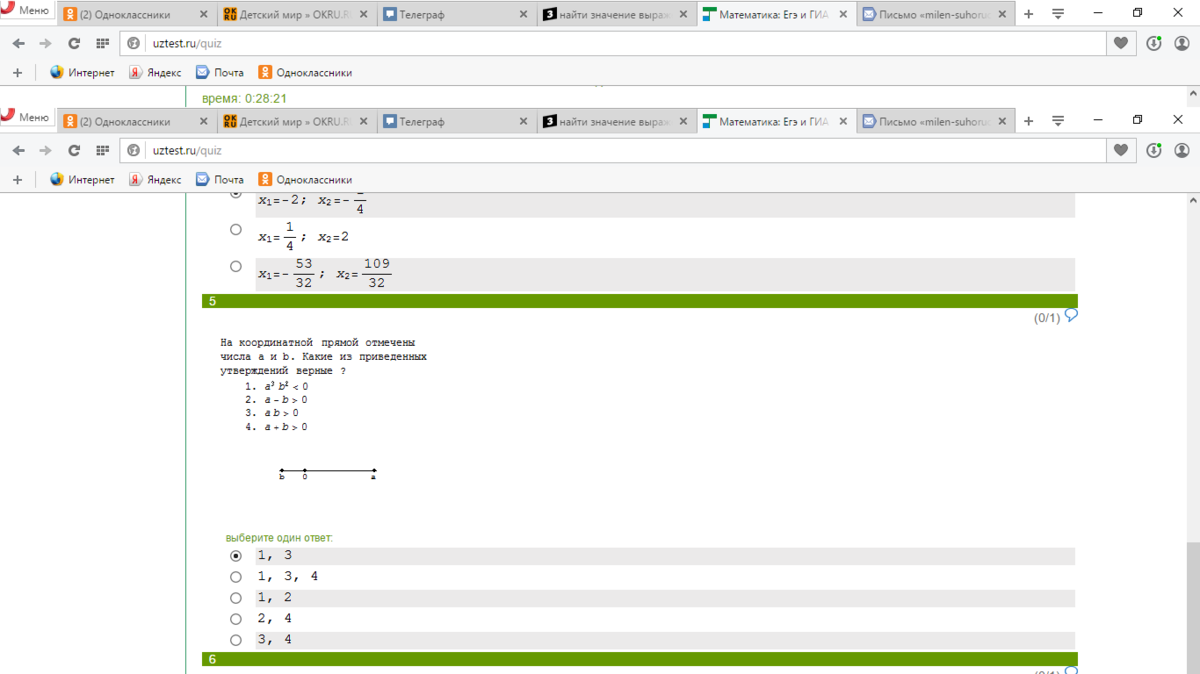Open Яндекс bookmark on upper bookmarks bar
The width and height of the screenshot is (1200, 674).
tap(155, 73)
